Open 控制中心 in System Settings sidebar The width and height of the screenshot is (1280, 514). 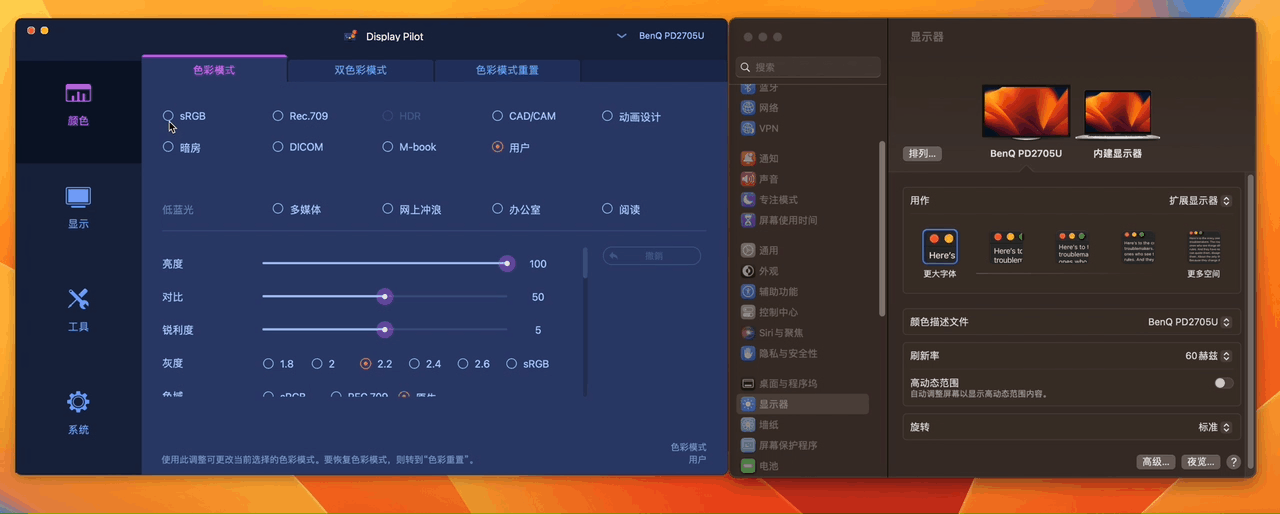tap(770, 312)
